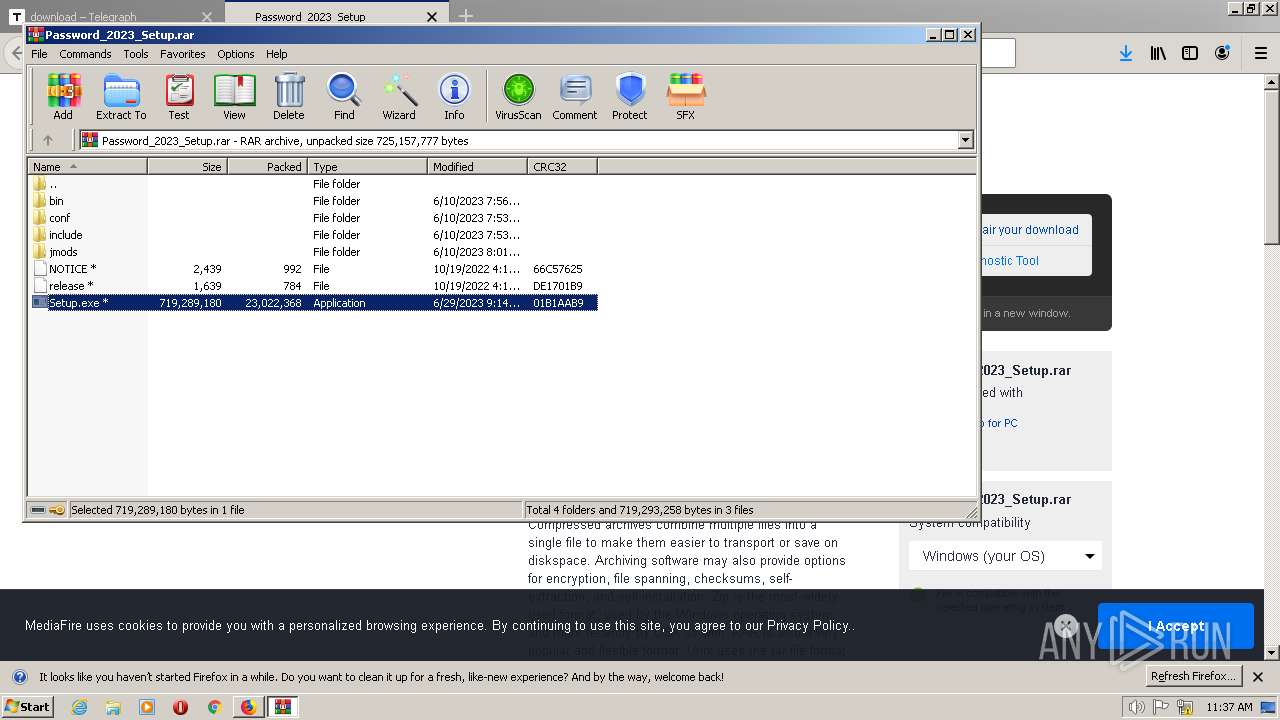Screen dimensions: 1280x720
Task: Open the Favorites menu
Action: [x=183, y=54]
